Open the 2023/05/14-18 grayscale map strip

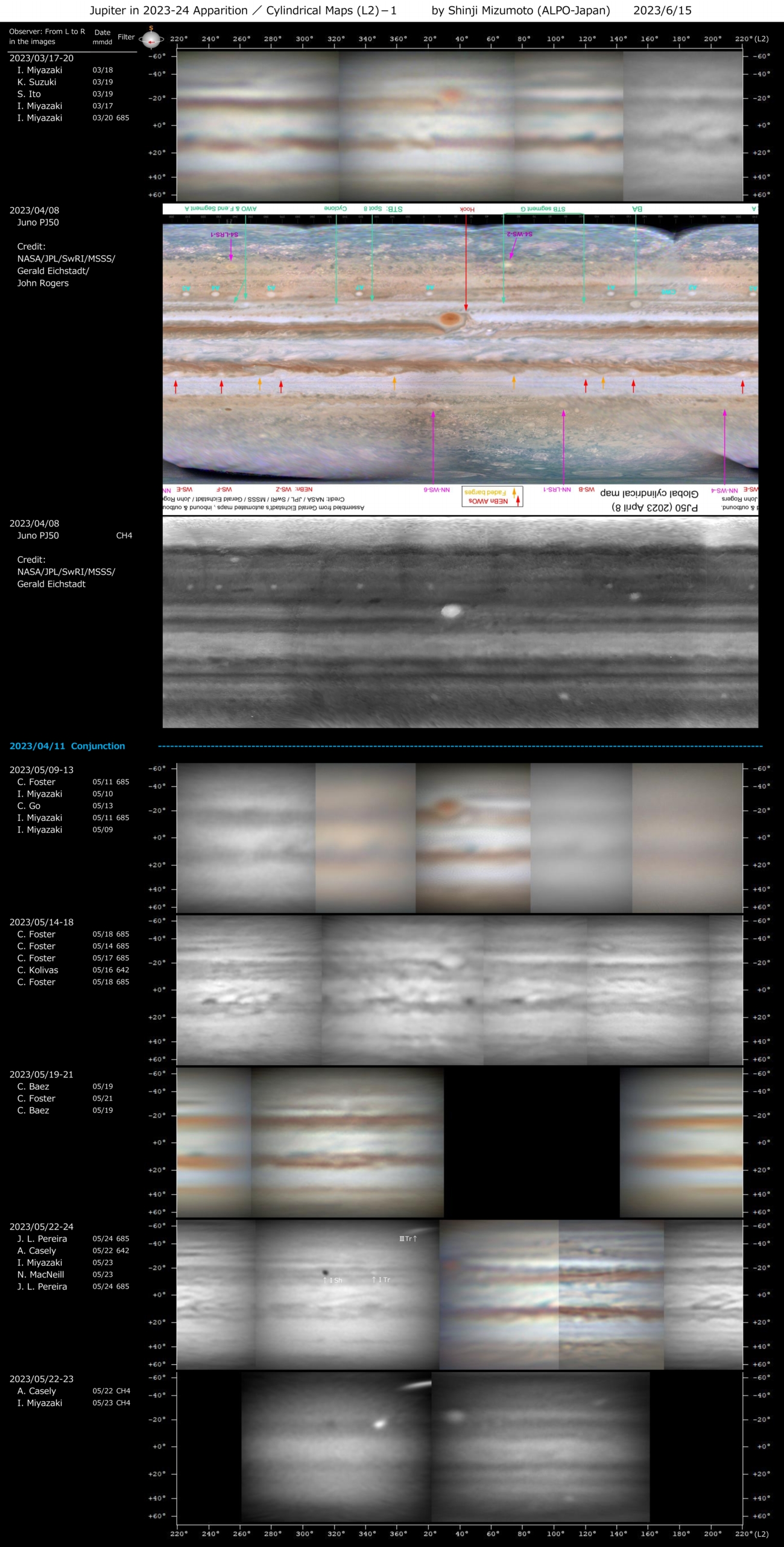click(x=459, y=990)
